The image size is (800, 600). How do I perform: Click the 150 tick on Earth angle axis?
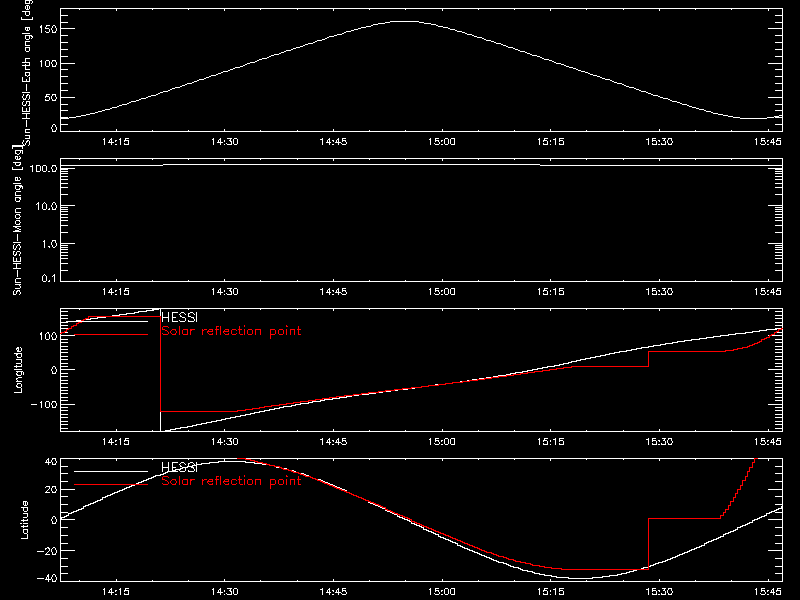coord(47,29)
